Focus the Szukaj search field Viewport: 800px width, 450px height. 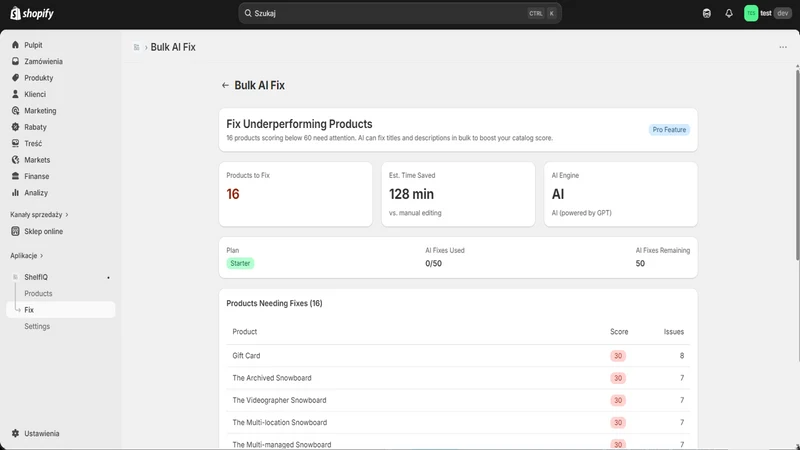click(x=399, y=13)
